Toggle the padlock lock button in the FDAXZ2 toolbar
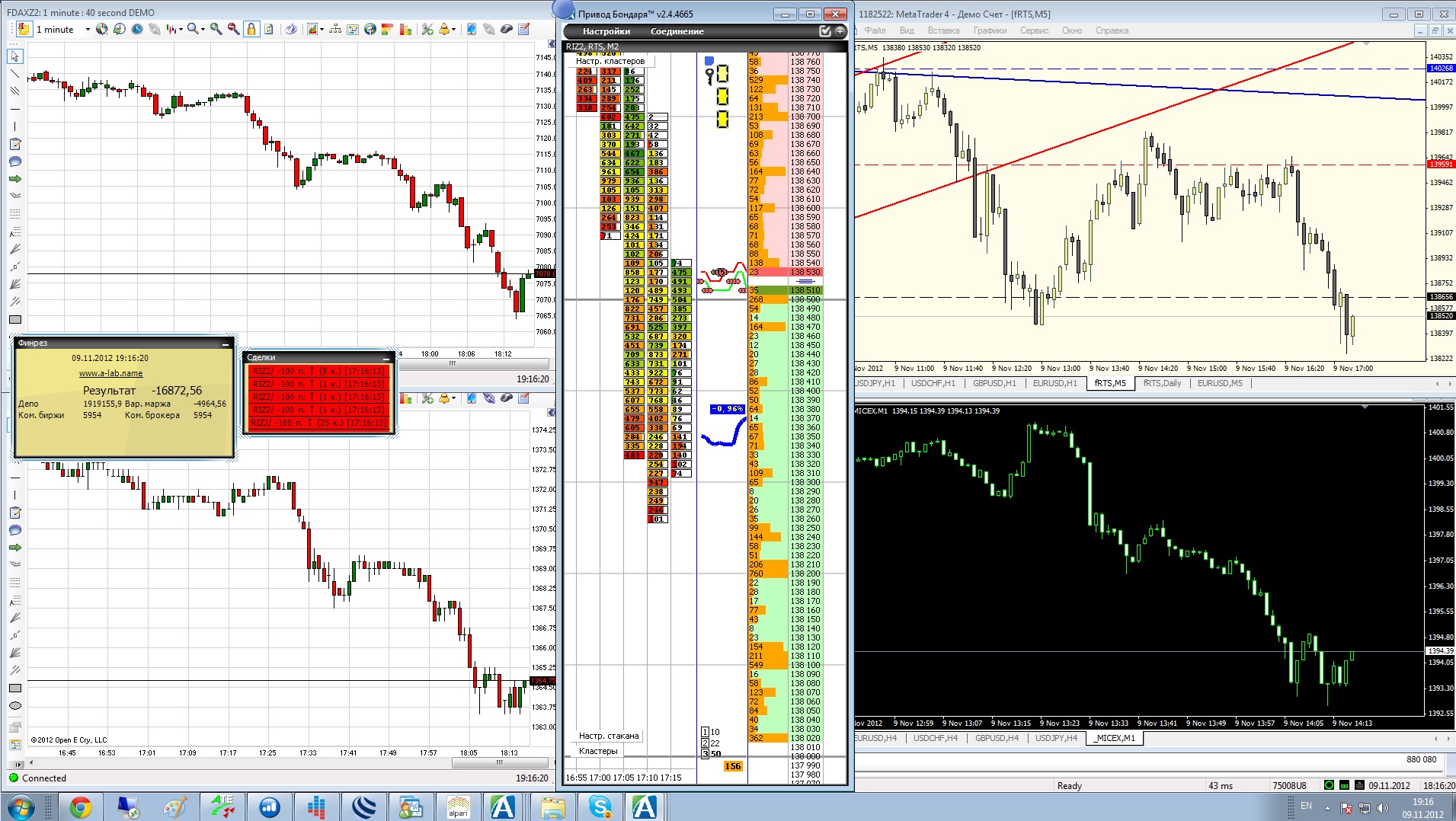1456x821 pixels. point(251,29)
